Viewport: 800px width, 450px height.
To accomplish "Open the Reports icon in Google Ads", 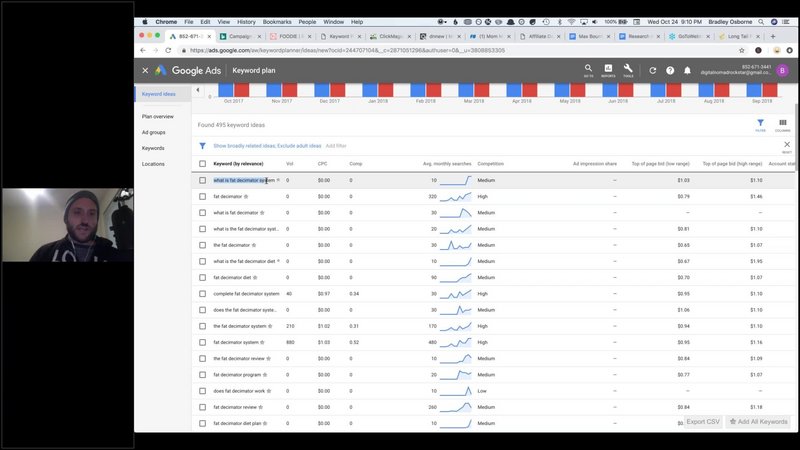I will (x=608, y=70).
